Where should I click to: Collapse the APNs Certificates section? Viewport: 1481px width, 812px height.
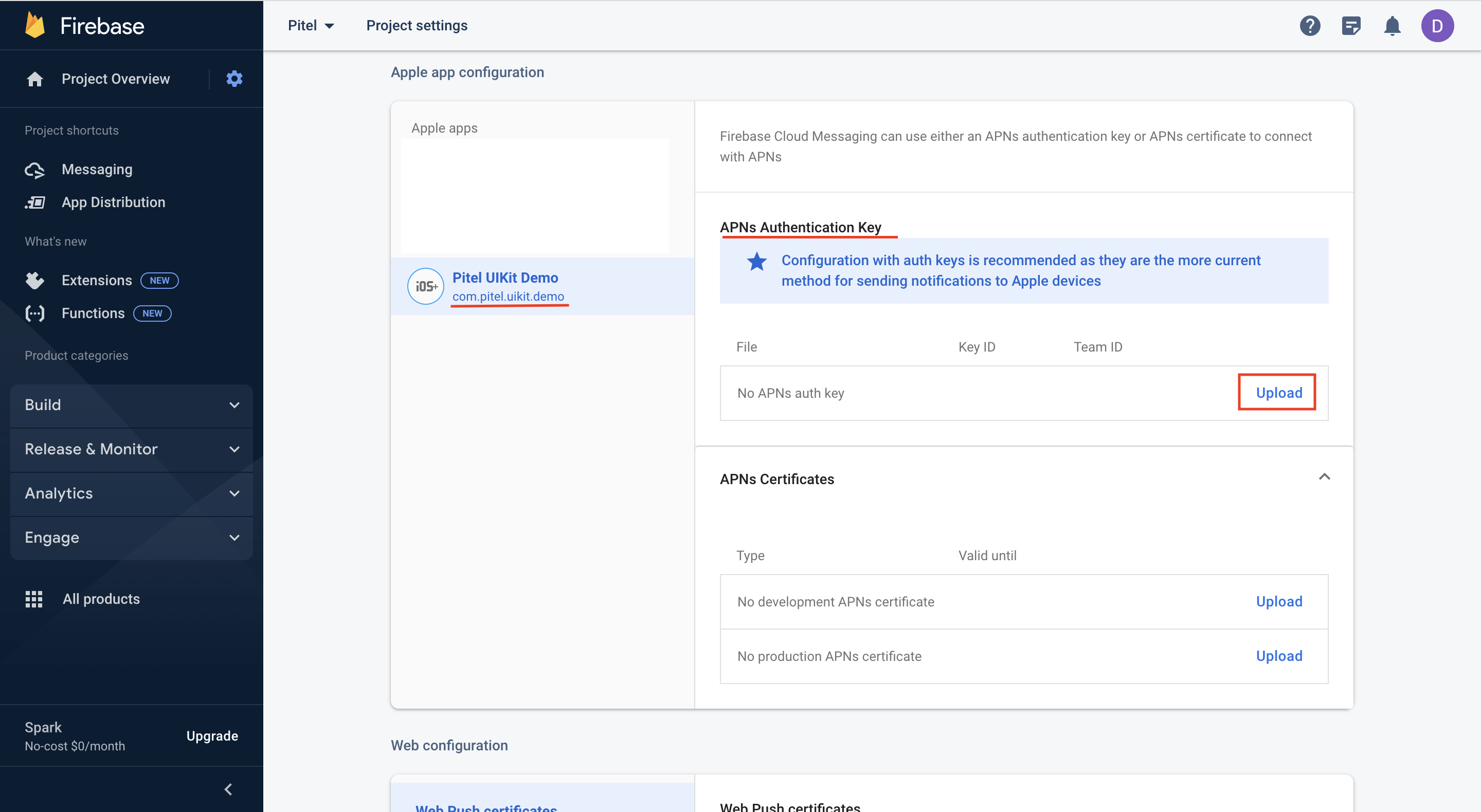click(1324, 476)
